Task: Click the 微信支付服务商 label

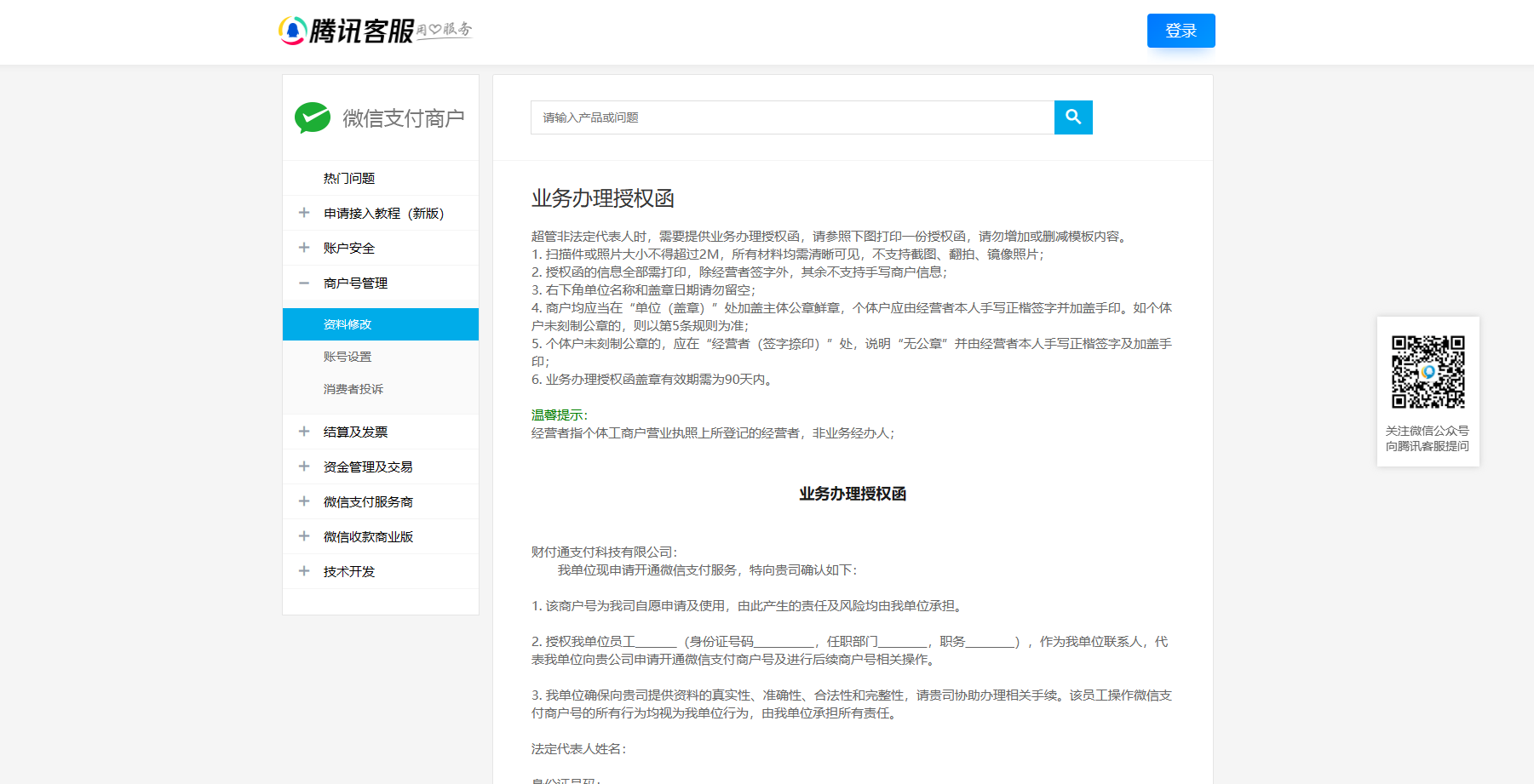Action: [368, 501]
